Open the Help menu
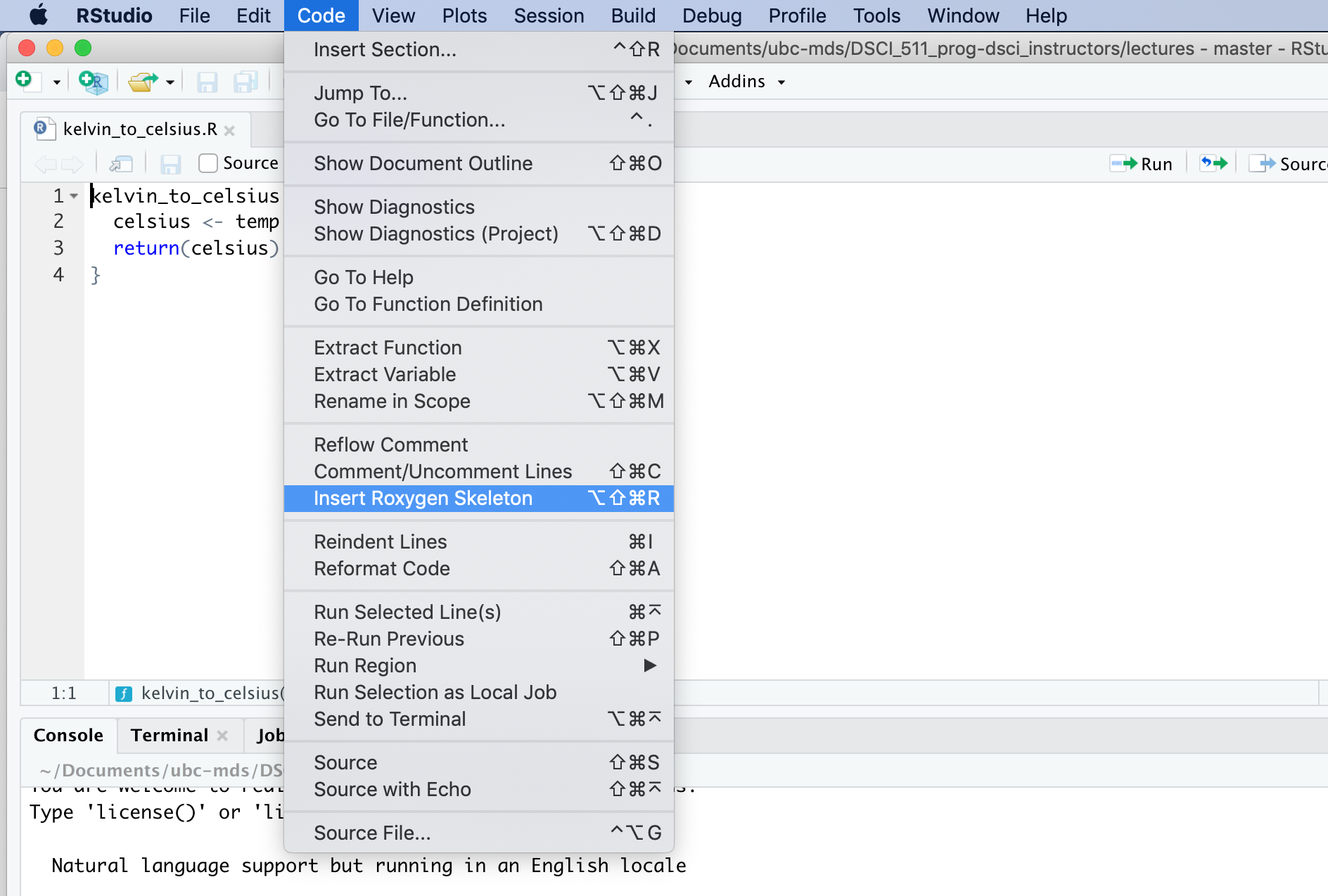The width and height of the screenshot is (1328, 896). (x=1046, y=15)
